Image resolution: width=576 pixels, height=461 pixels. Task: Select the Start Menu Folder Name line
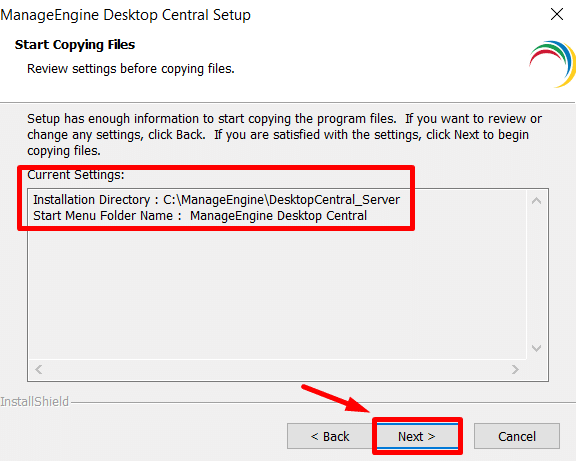[x=200, y=216]
